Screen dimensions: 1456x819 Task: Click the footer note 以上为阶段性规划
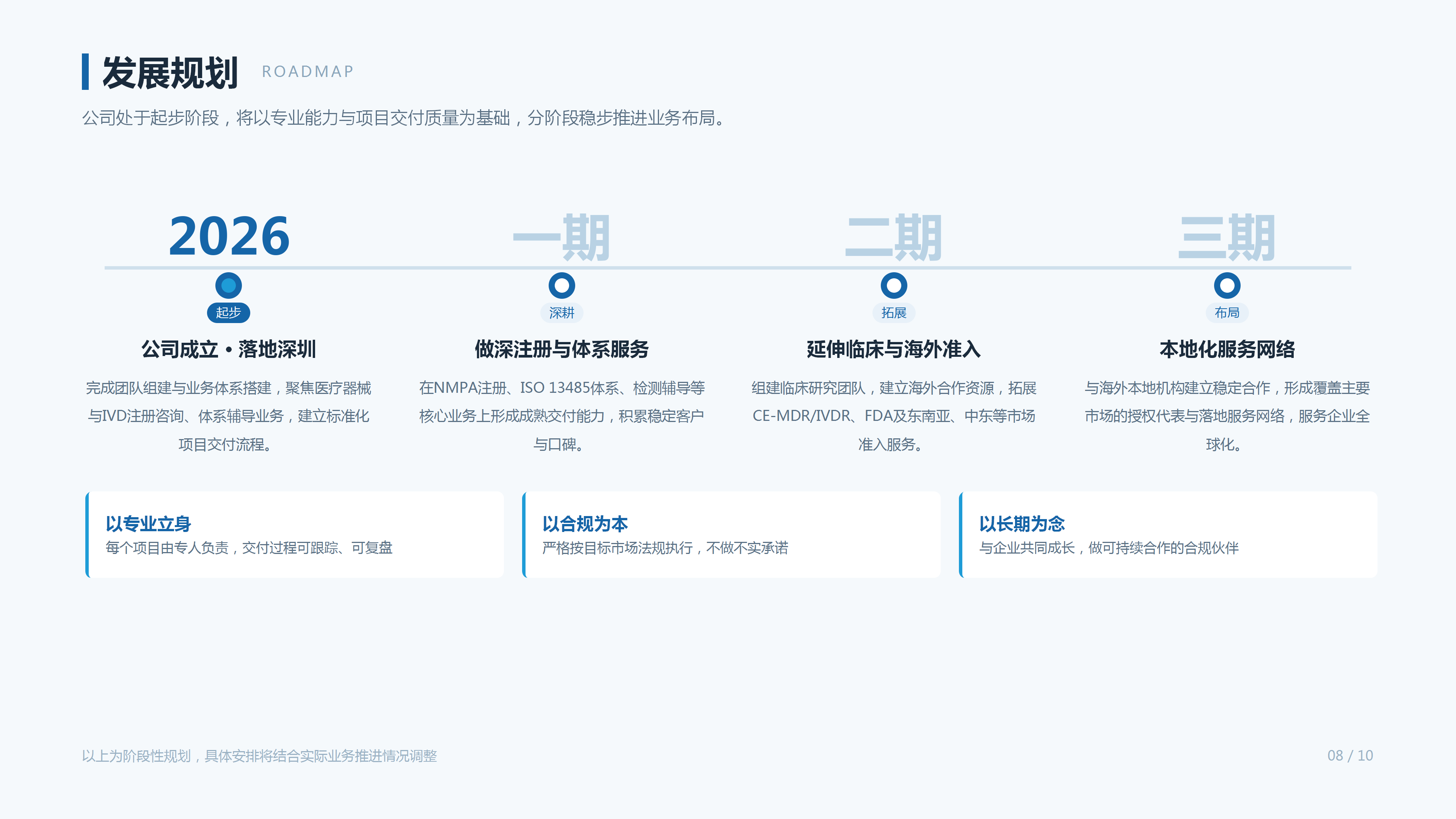tap(259, 756)
